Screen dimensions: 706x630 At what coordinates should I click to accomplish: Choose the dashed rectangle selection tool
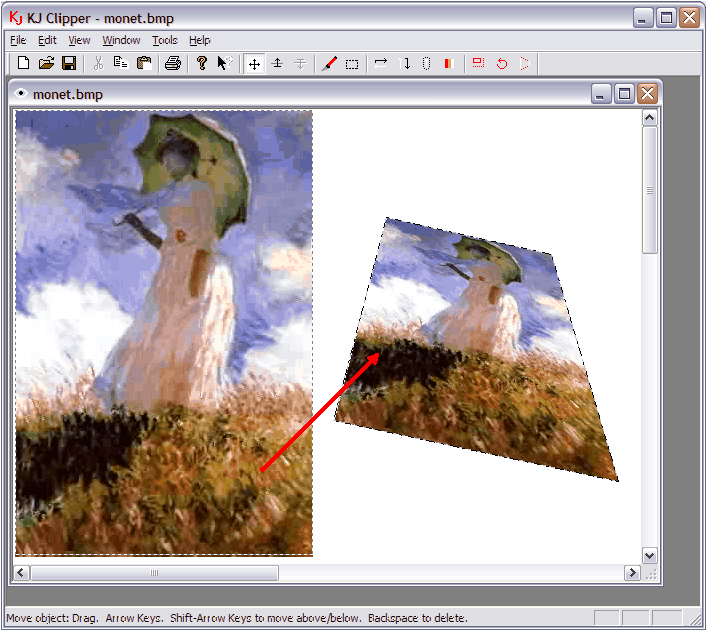[352, 64]
